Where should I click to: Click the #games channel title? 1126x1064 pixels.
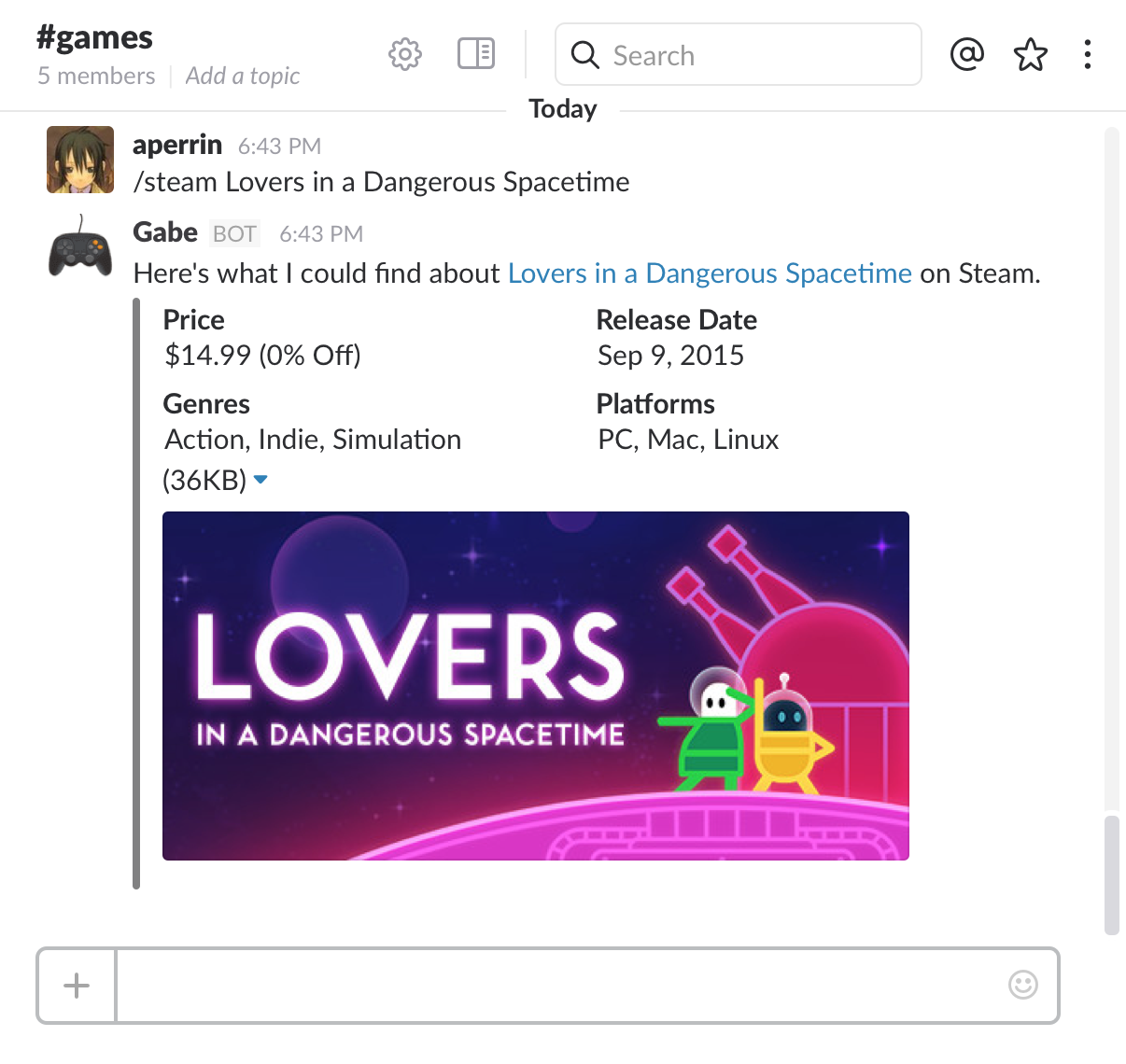coord(94,37)
